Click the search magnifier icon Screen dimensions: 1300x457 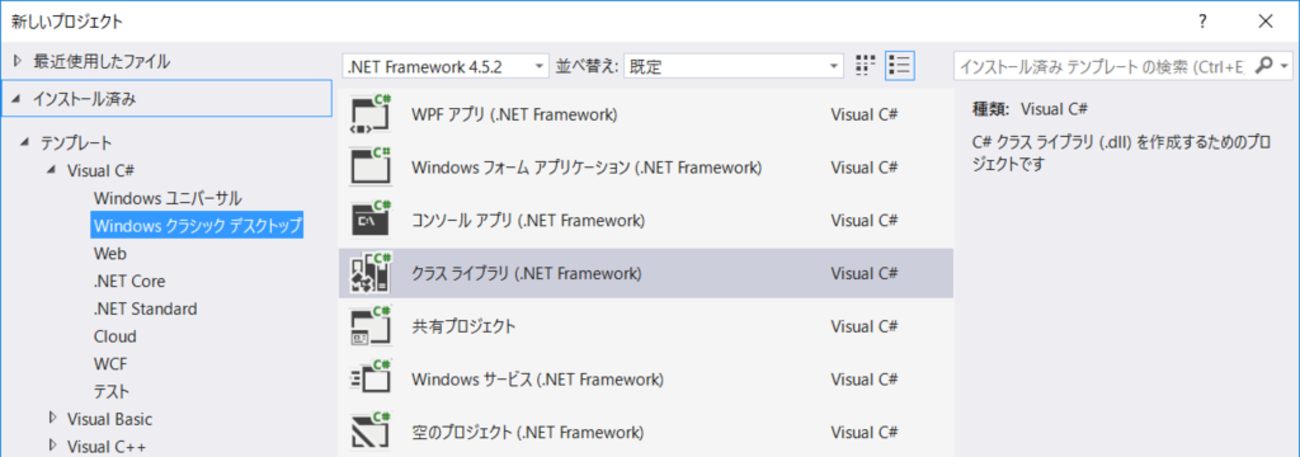[1264, 67]
